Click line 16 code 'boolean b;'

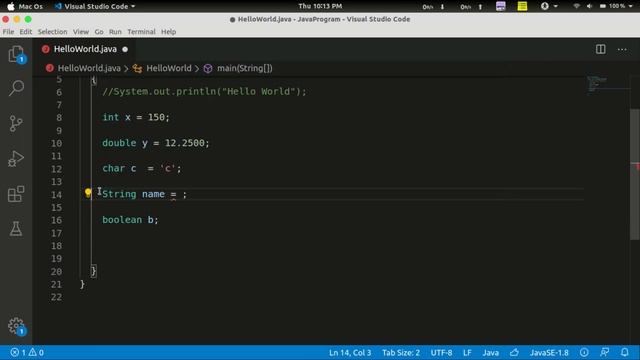[x=130, y=220]
